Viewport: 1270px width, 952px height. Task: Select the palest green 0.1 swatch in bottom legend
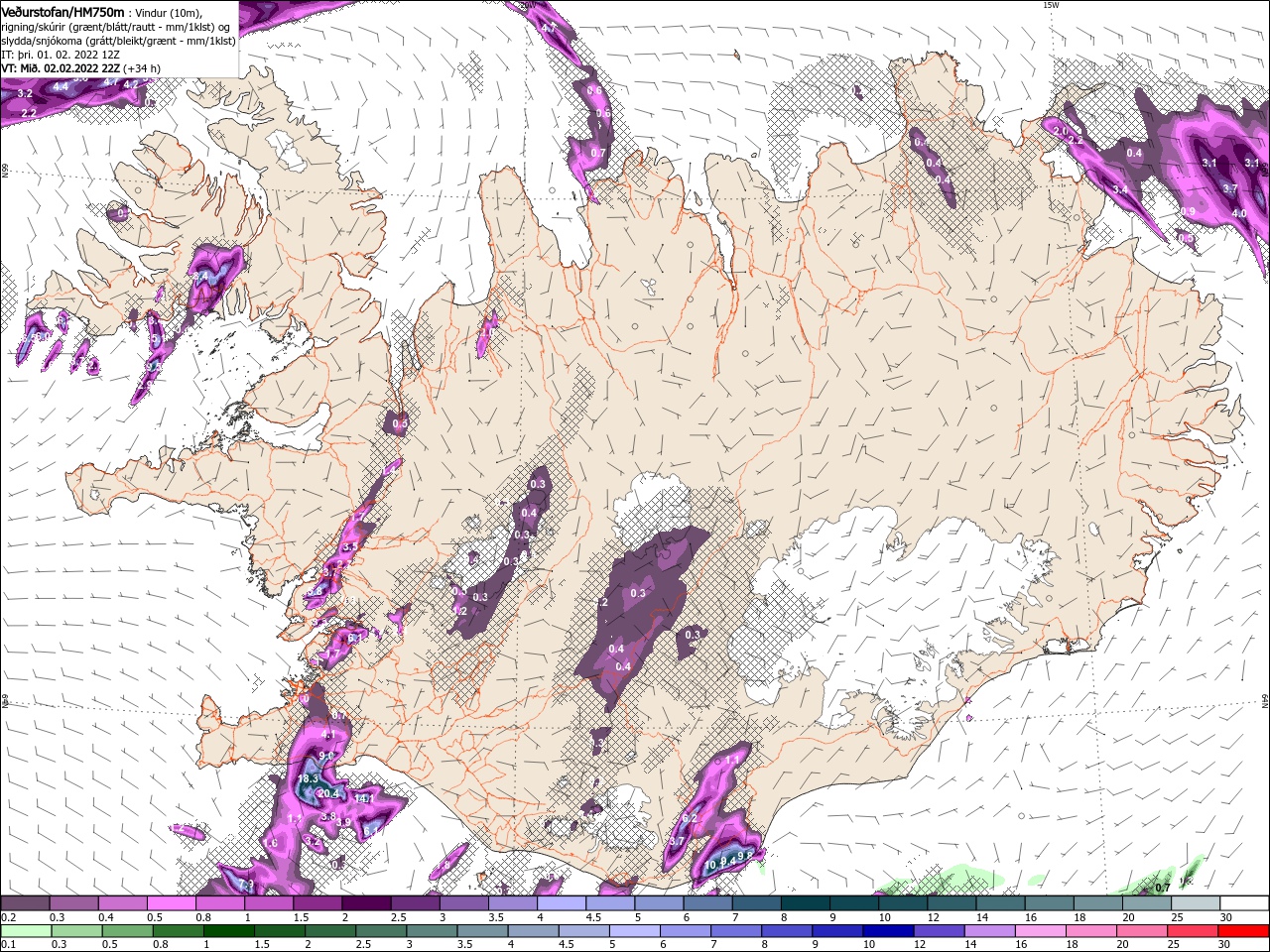coord(25,931)
